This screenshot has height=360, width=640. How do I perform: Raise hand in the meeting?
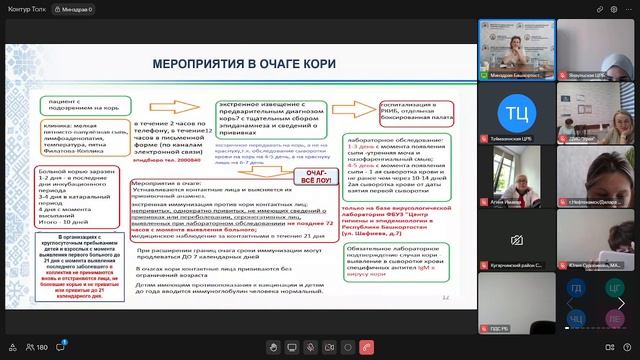coord(273,347)
